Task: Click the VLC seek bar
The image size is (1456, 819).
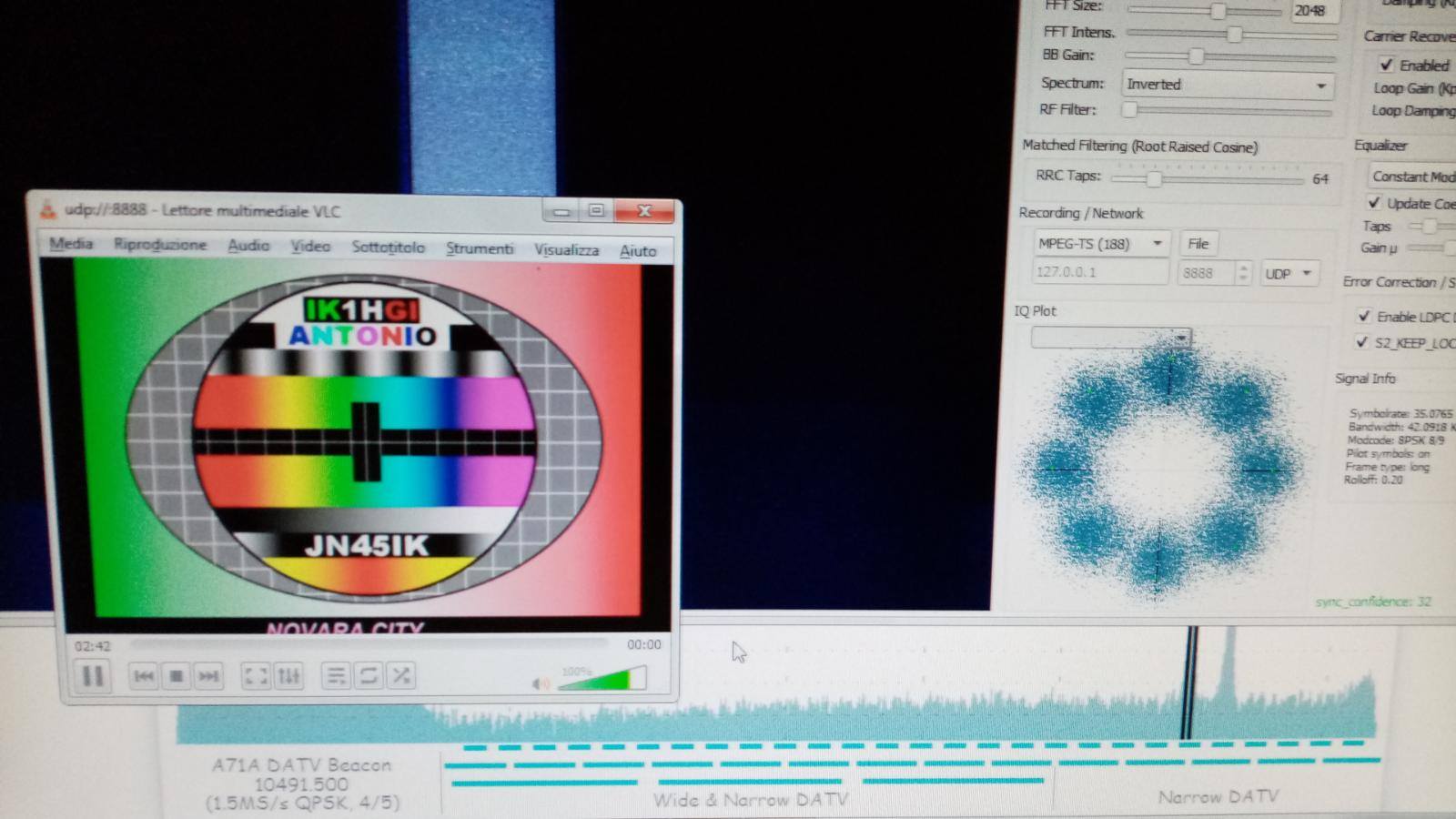Action: [369, 643]
